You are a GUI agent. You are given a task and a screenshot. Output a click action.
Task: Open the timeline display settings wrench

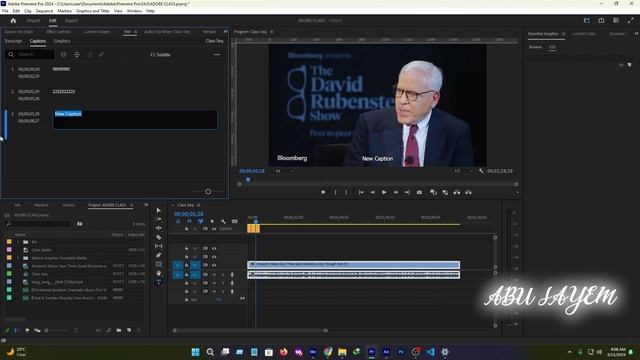[x=223, y=221]
